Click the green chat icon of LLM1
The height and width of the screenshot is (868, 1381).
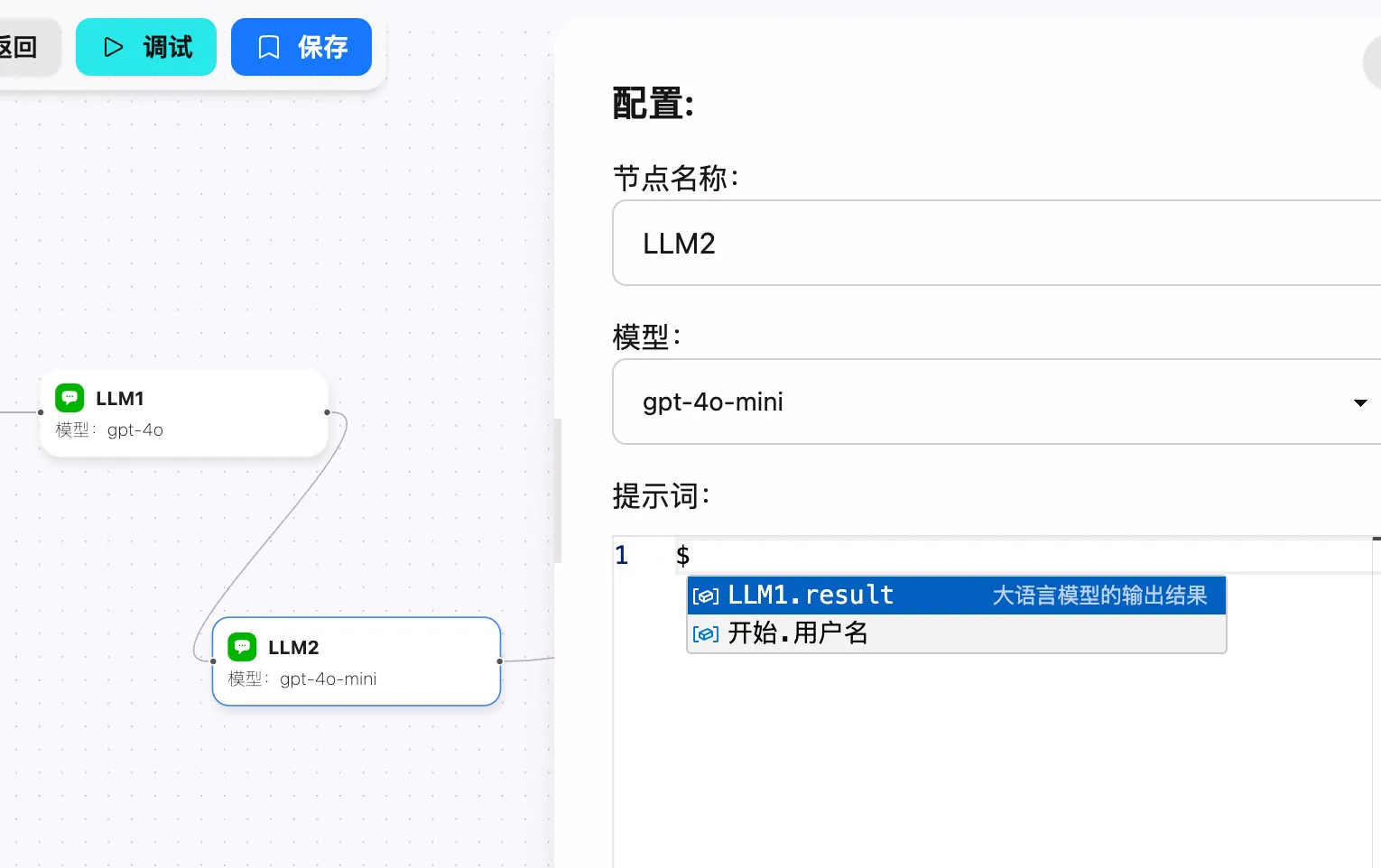tap(70, 398)
